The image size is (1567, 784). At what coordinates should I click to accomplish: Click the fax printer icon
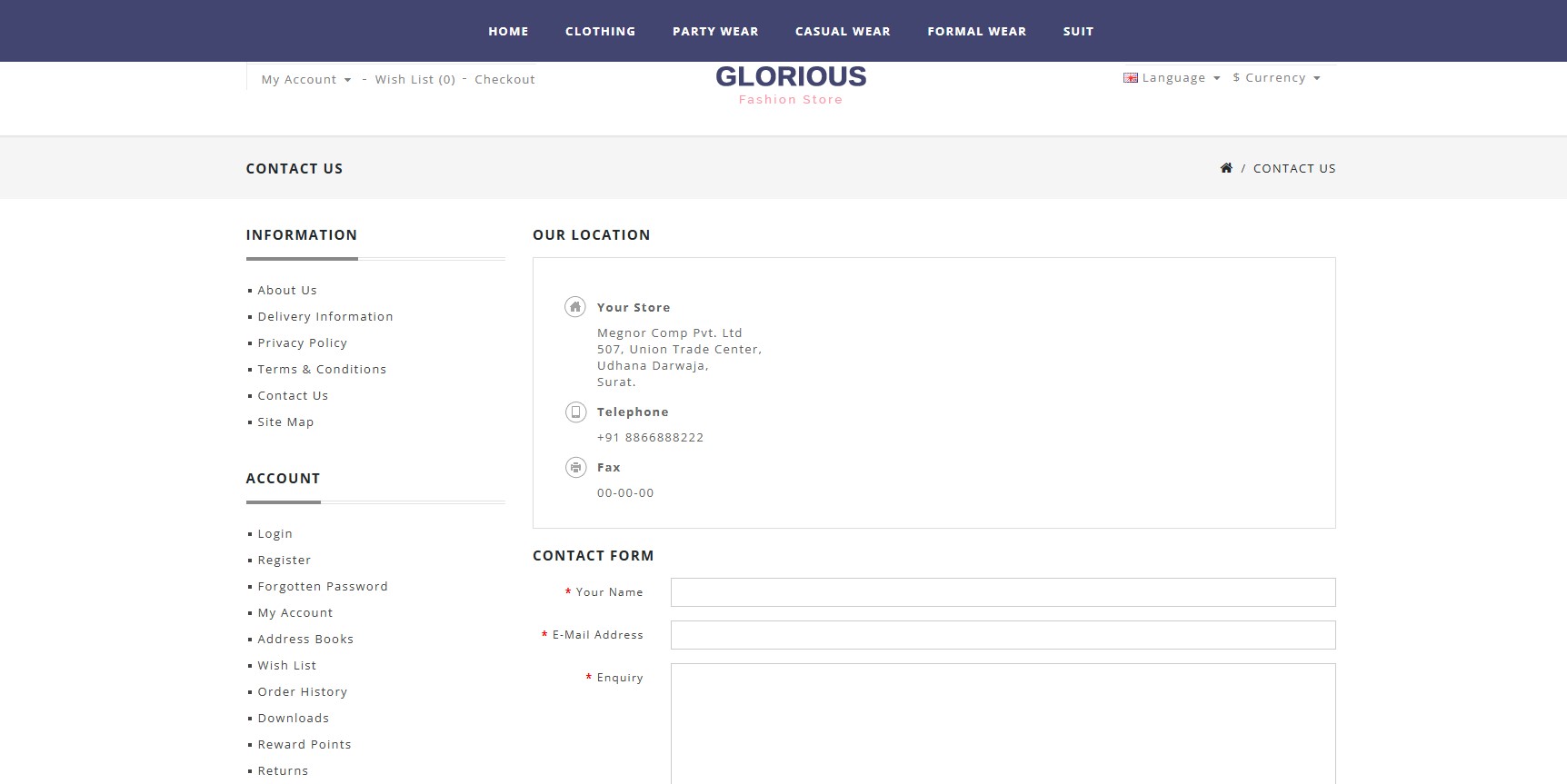(x=575, y=468)
